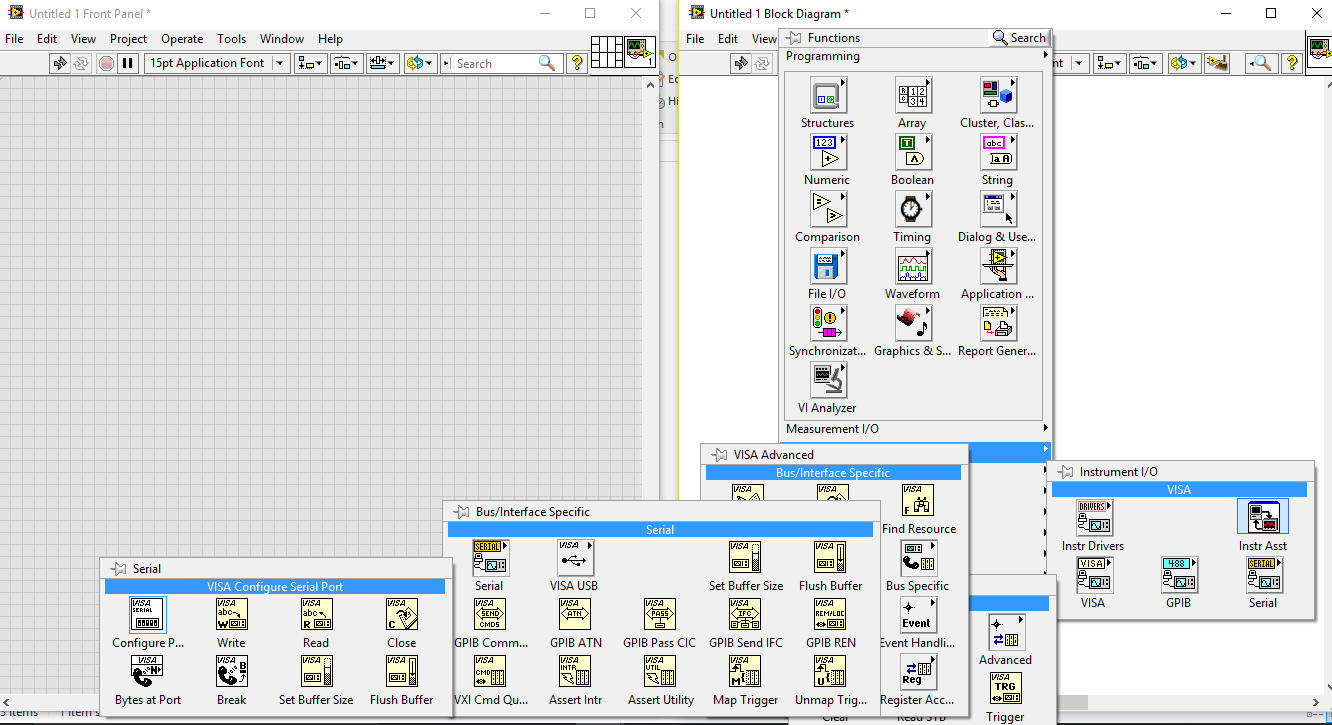Viewport: 1332px width, 725px height.
Task: Click Set Buffer Size in the Serial palette
Action: [x=317, y=672]
